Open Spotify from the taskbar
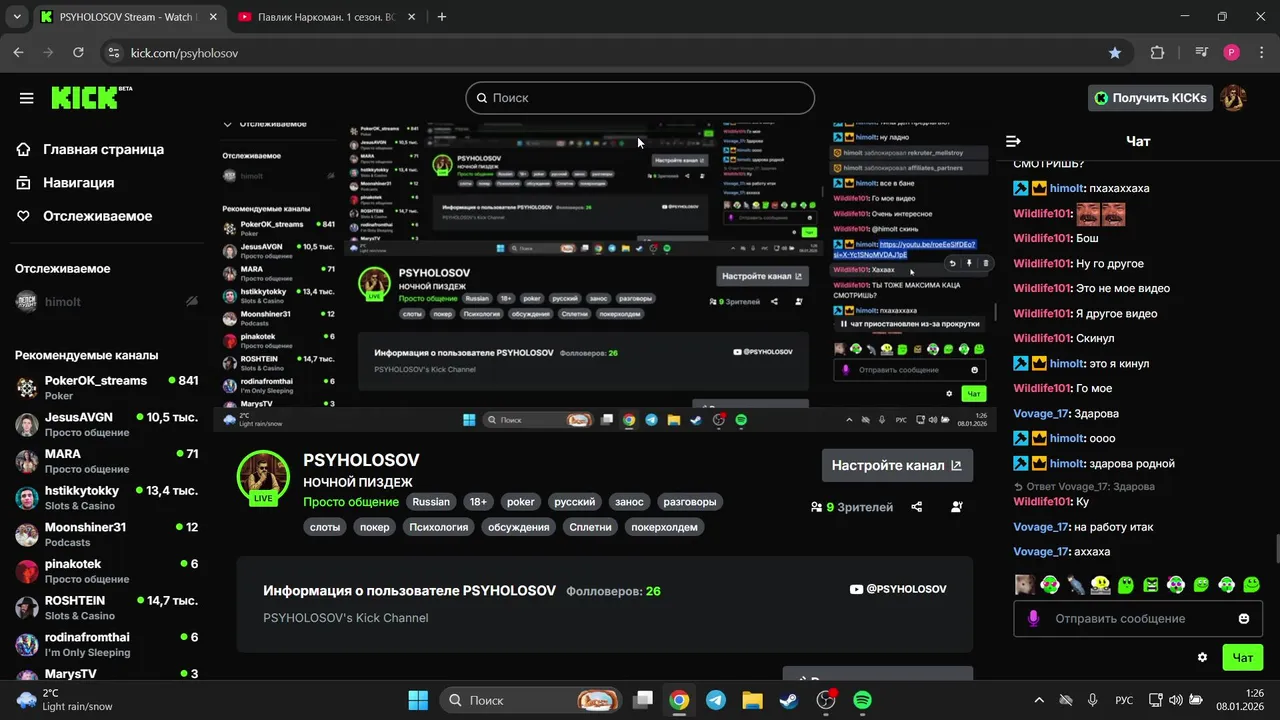The image size is (1280, 720). point(862,700)
